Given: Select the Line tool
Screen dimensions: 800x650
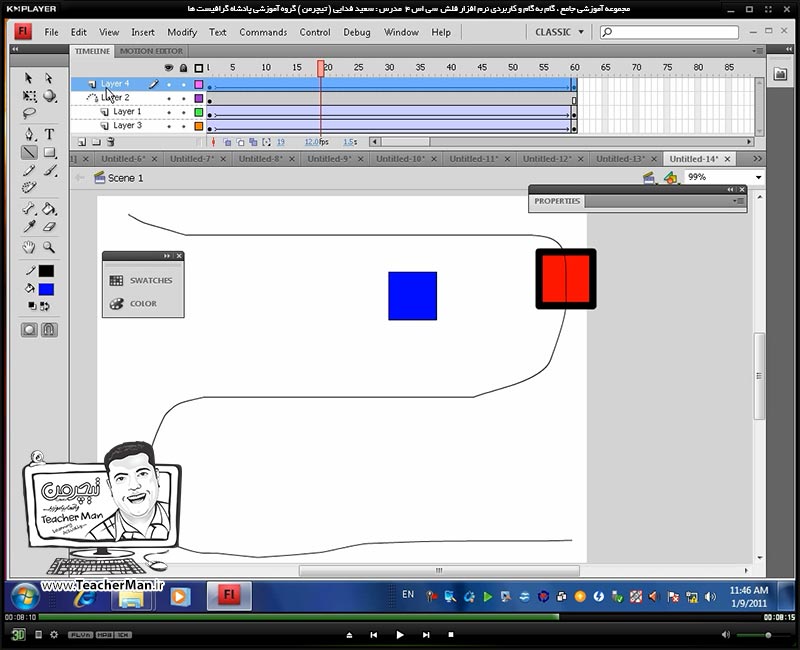Looking at the screenshot, I should pyautogui.click(x=29, y=152).
